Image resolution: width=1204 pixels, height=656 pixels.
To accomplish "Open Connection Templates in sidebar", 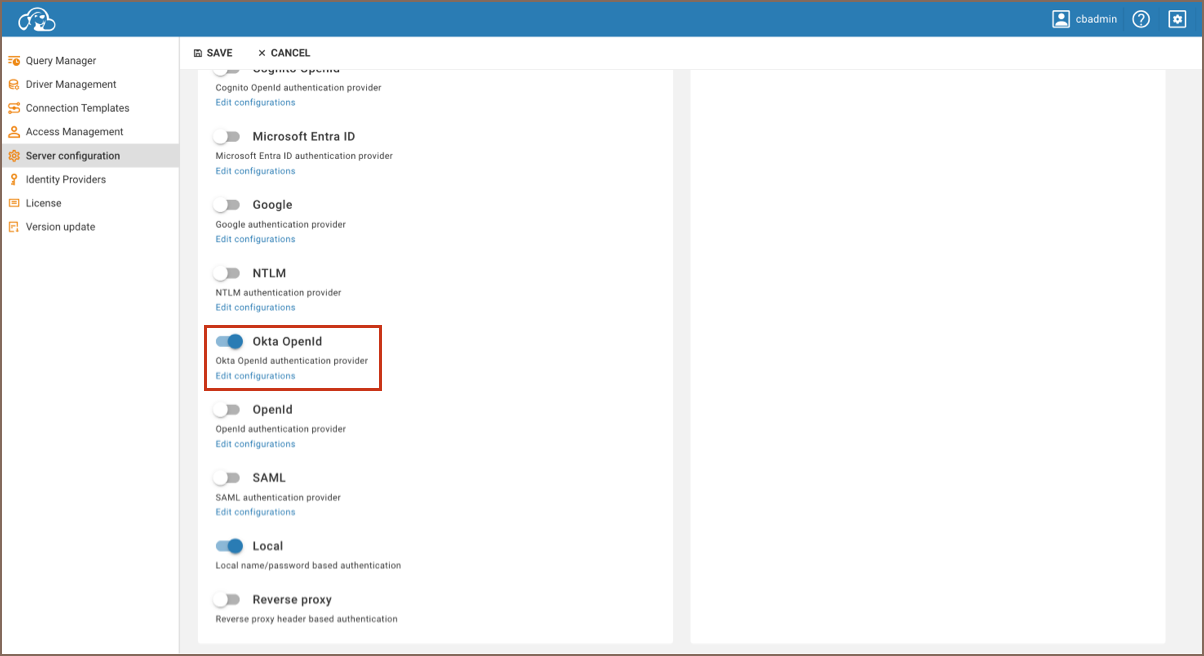I will tap(77, 108).
